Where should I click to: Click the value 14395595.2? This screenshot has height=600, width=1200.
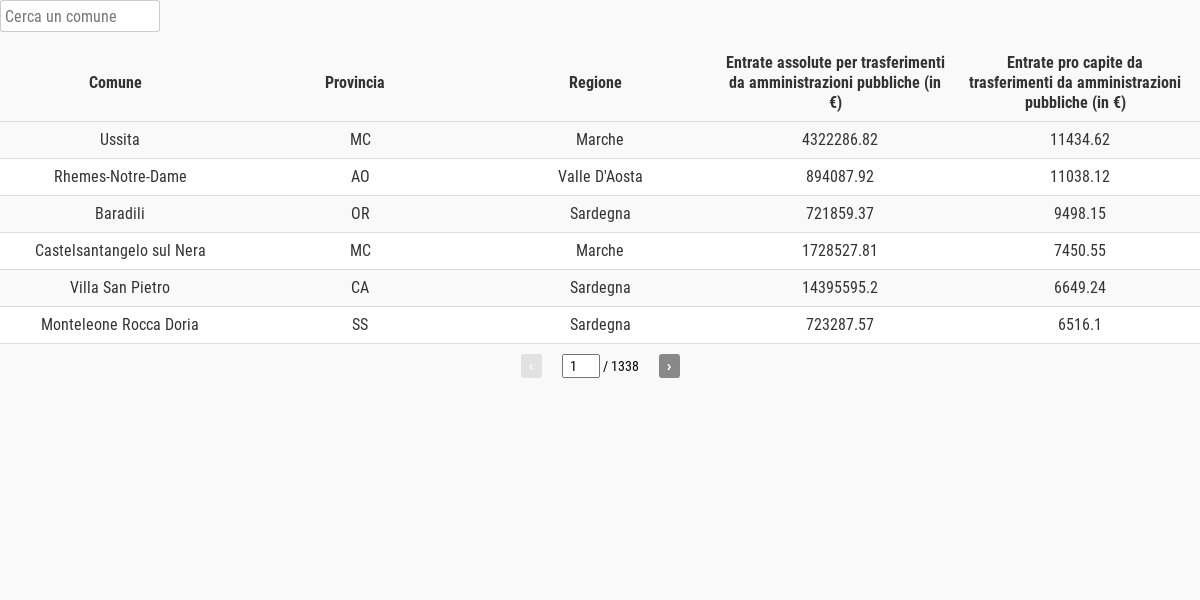coord(840,288)
